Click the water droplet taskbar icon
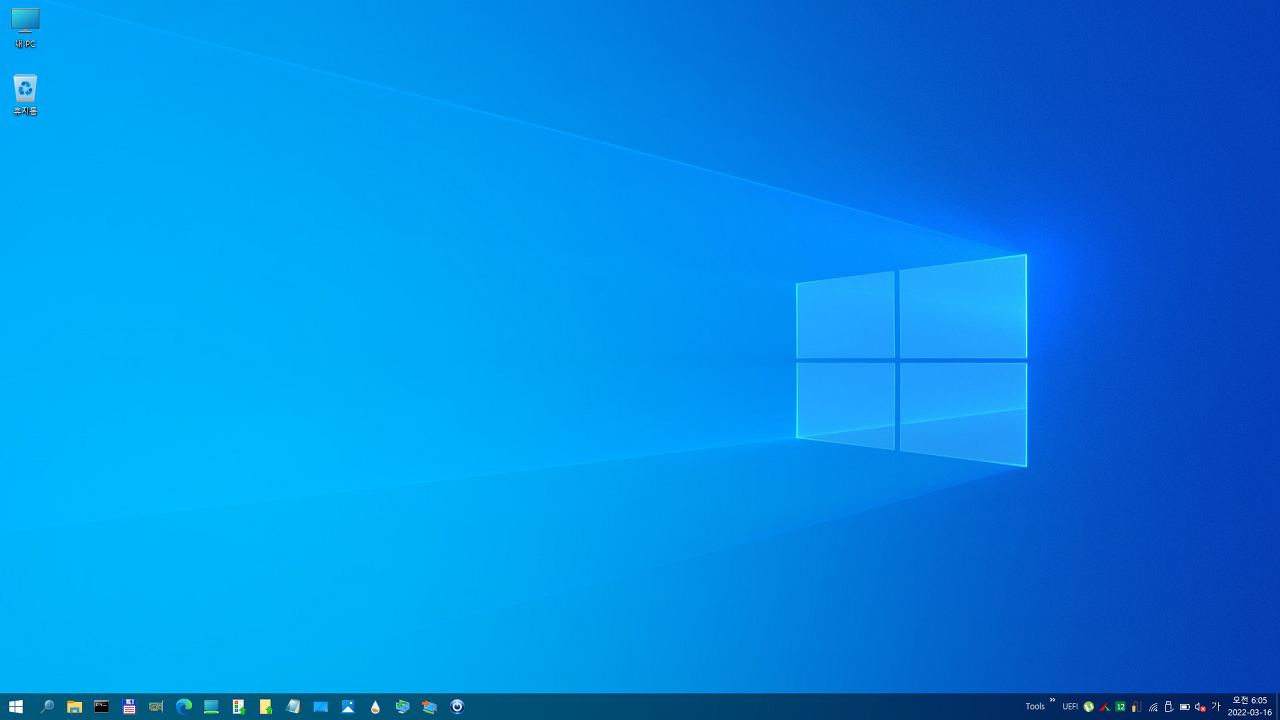Screen dimensions: 1280x720 click(x=375, y=706)
